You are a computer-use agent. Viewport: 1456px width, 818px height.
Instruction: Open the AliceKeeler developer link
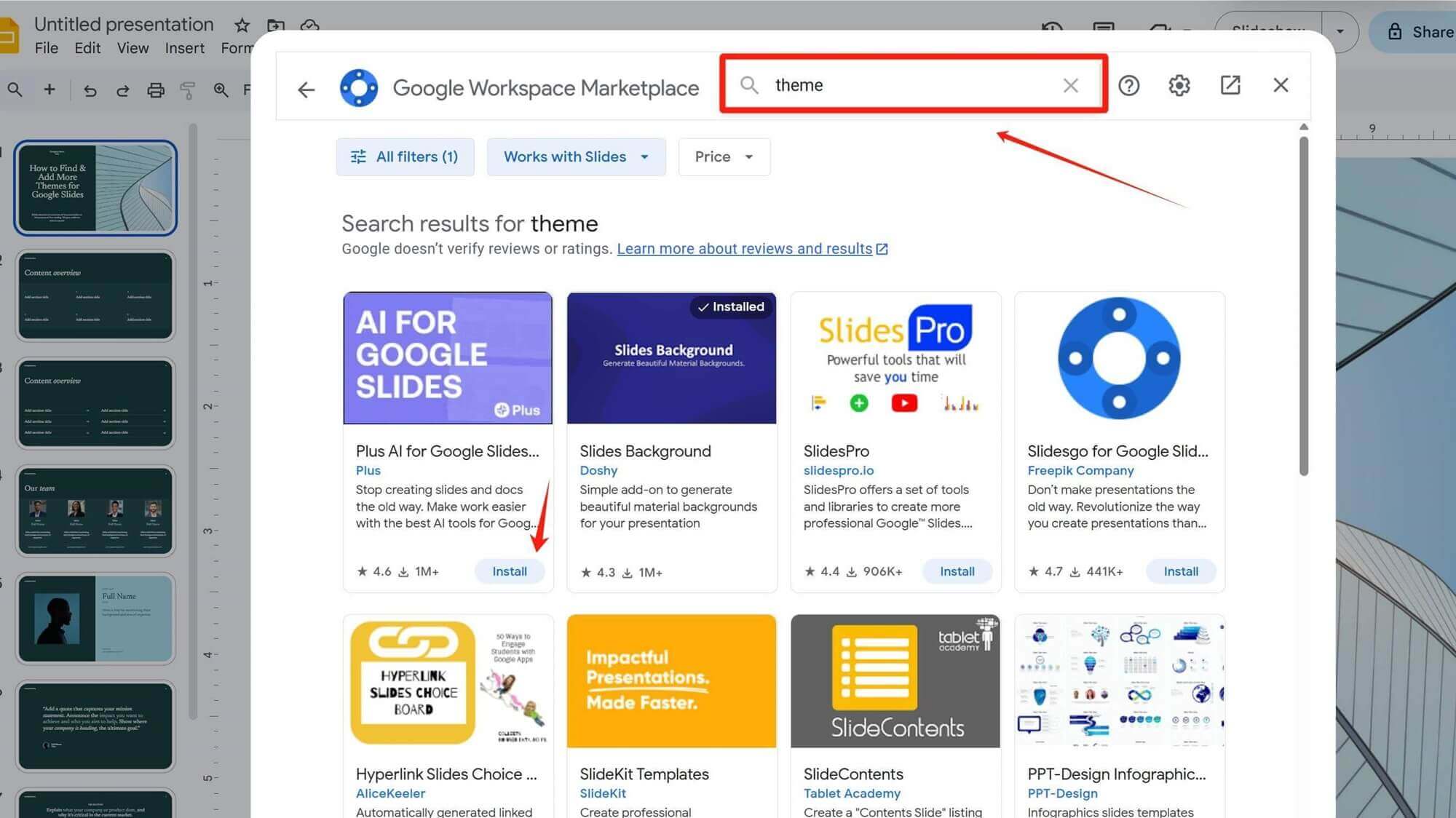(x=391, y=793)
